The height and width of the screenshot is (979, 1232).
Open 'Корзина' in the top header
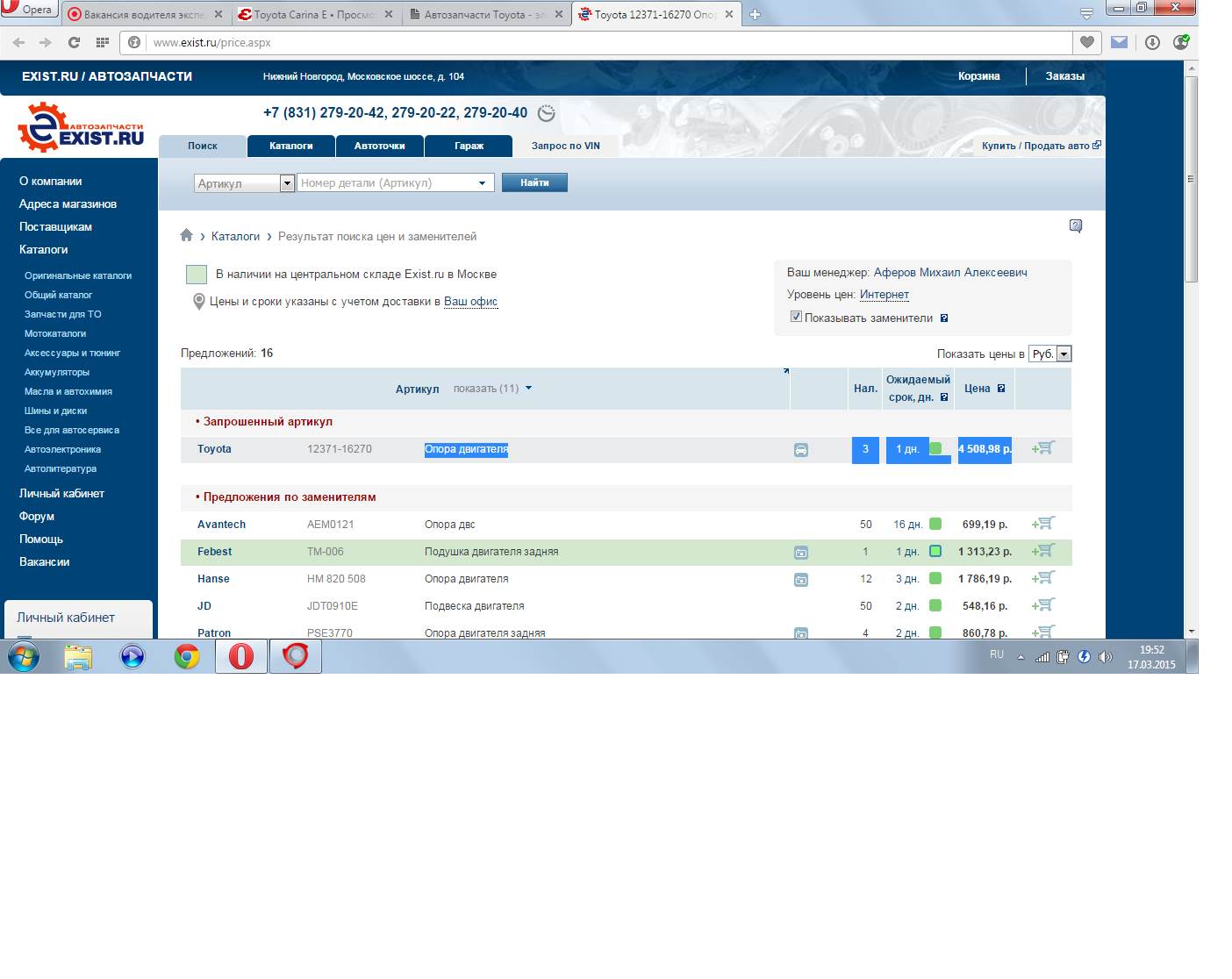pyautogui.click(x=978, y=76)
